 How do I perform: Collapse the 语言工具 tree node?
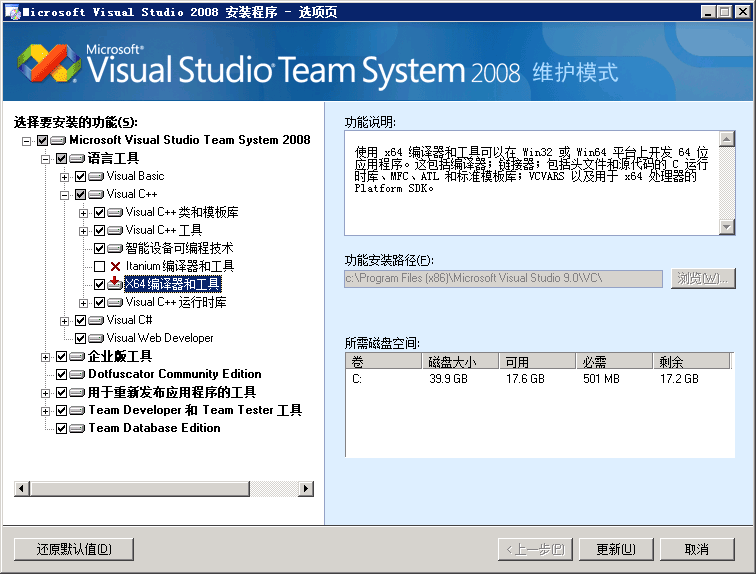coord(45,159)
